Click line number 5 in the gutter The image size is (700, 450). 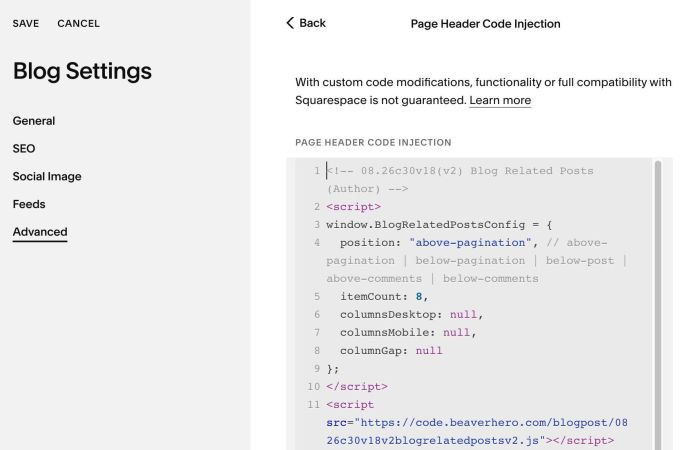[x=317, y=296]
